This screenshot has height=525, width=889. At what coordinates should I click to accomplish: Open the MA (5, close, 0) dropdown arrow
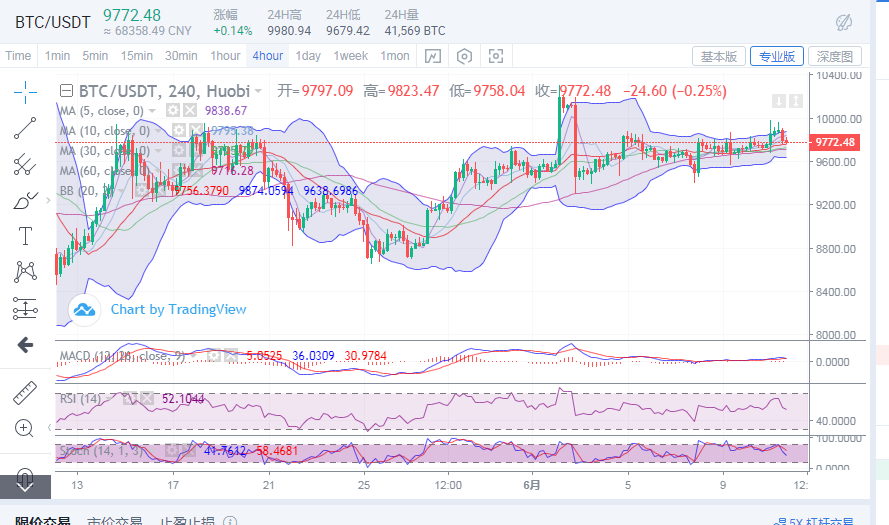click(152, 110)
